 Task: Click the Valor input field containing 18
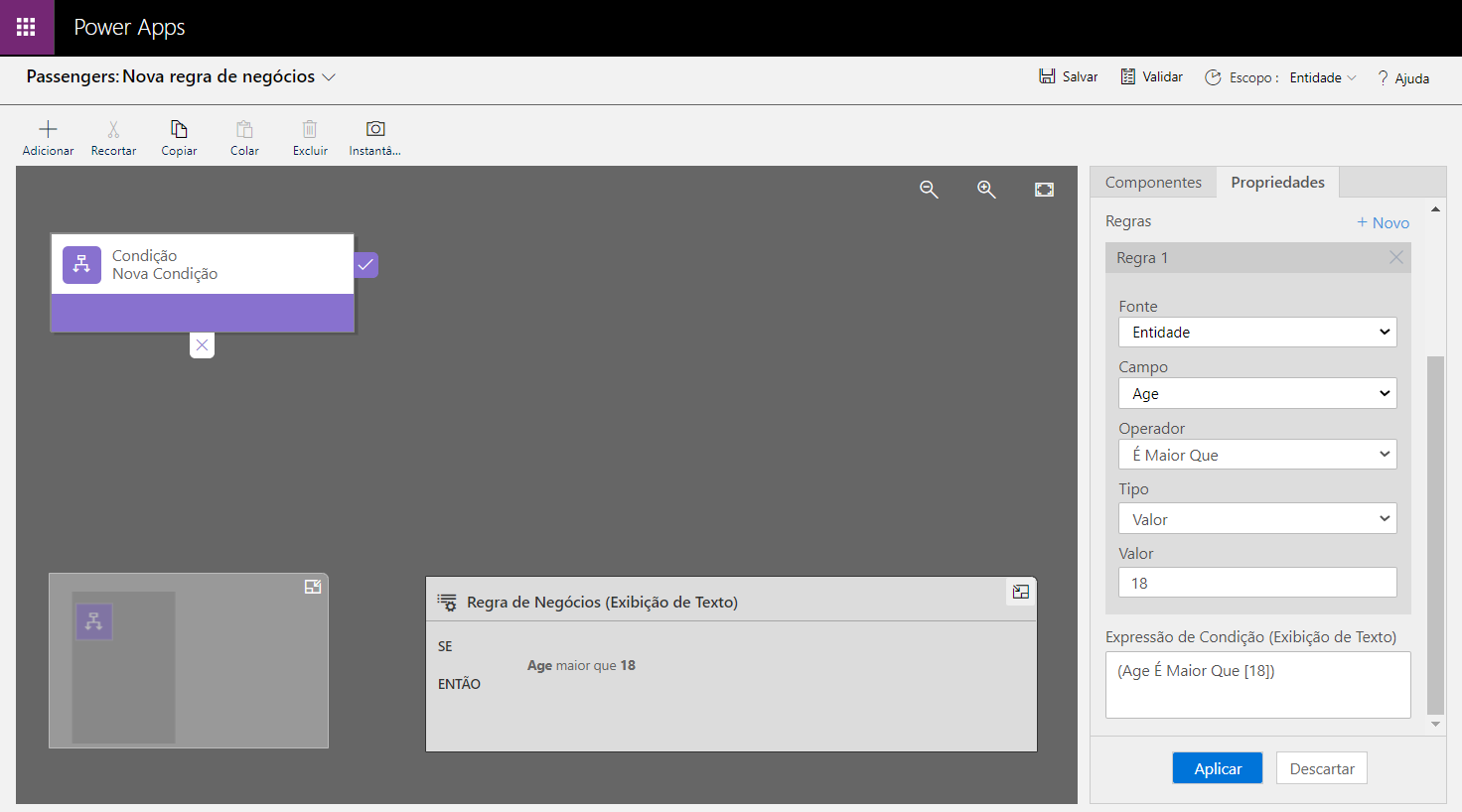[1257, 583]
